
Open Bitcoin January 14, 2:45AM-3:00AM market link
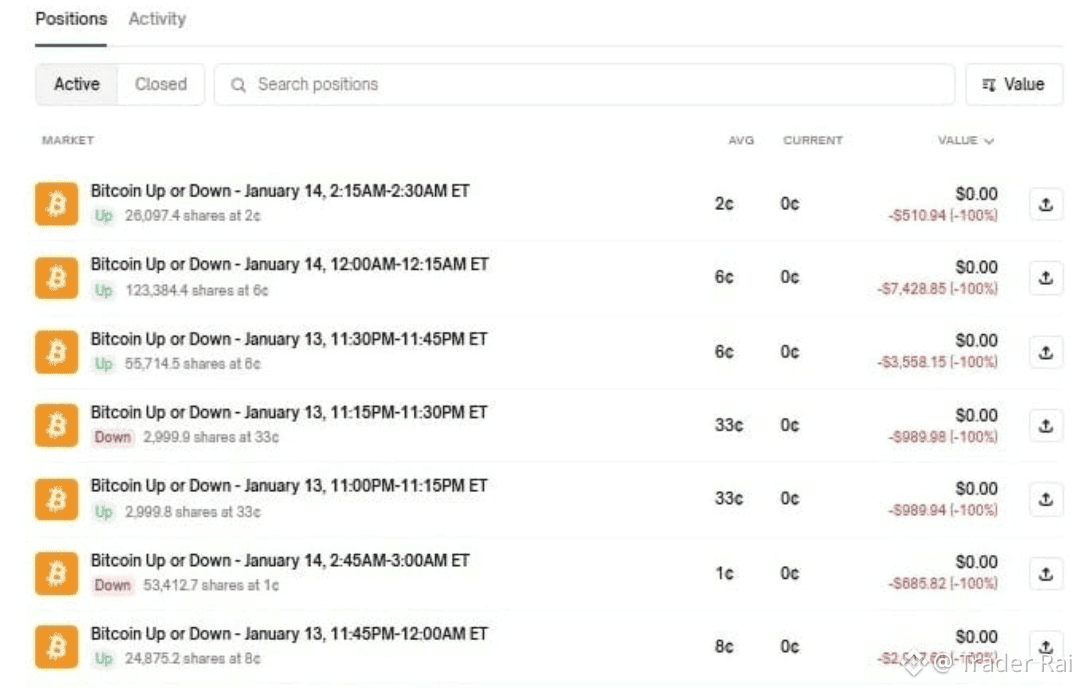tap(279, 560)
